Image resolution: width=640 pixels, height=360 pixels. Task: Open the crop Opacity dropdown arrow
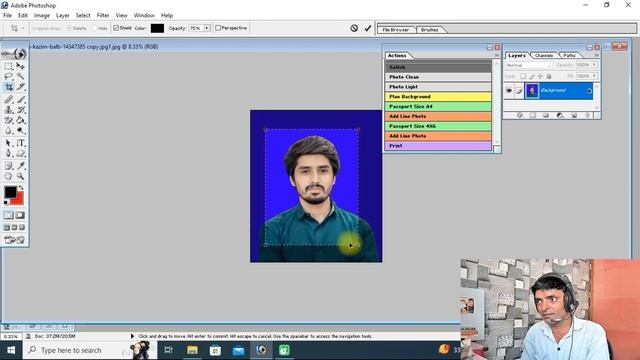207,28
